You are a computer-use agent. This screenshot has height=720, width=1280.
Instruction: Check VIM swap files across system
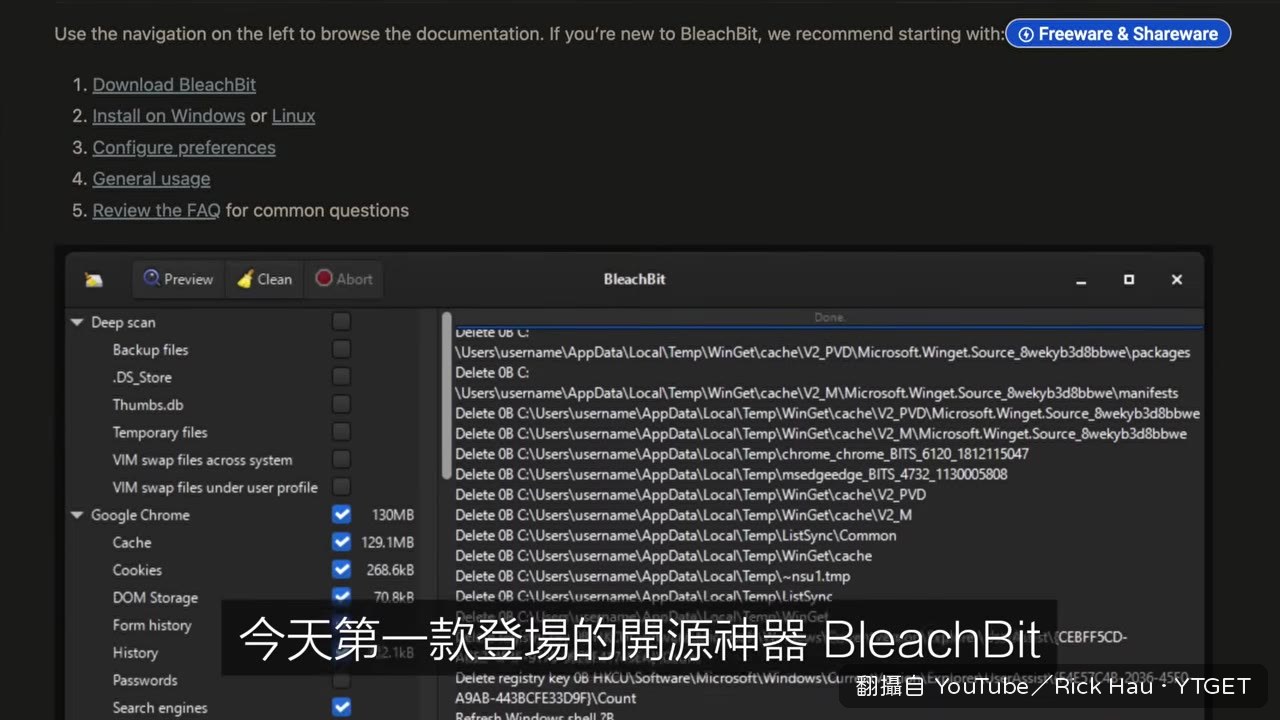pyautogui.click(x=342, y=460)
